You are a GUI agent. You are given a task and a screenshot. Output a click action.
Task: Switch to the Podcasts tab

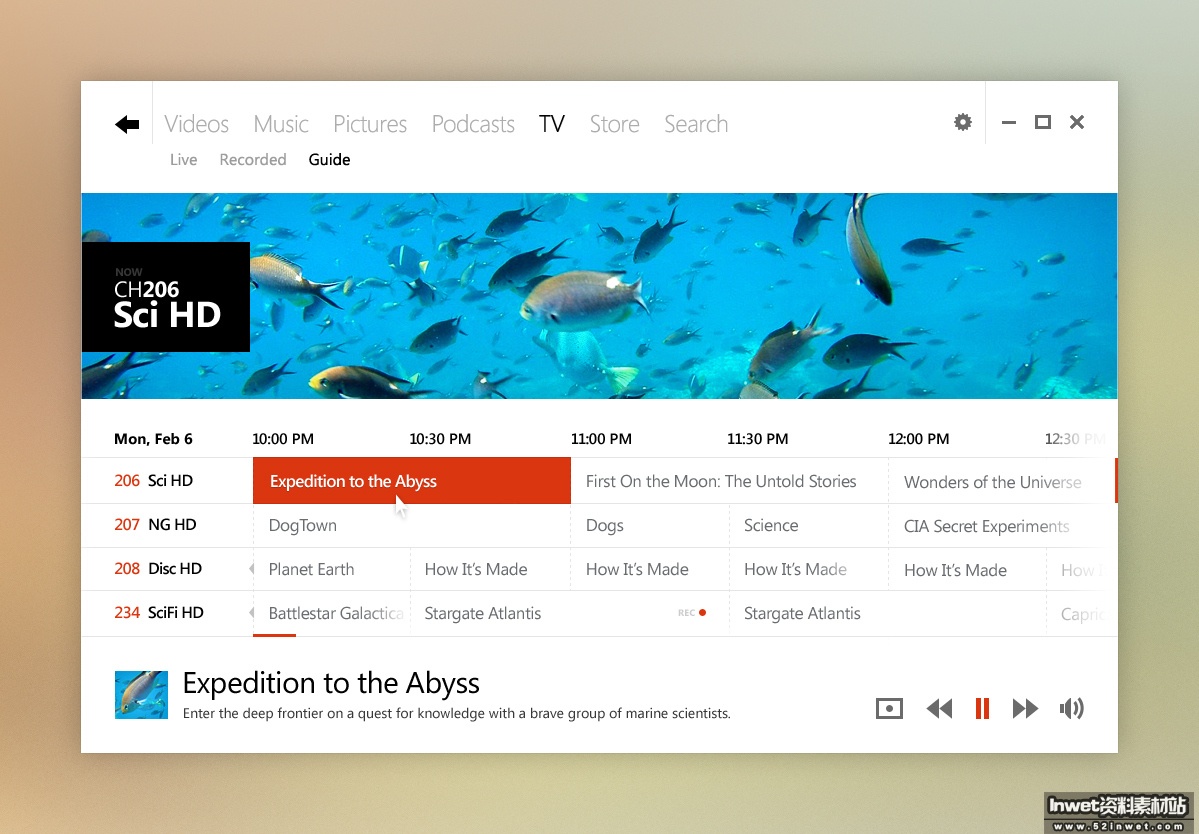473,124
